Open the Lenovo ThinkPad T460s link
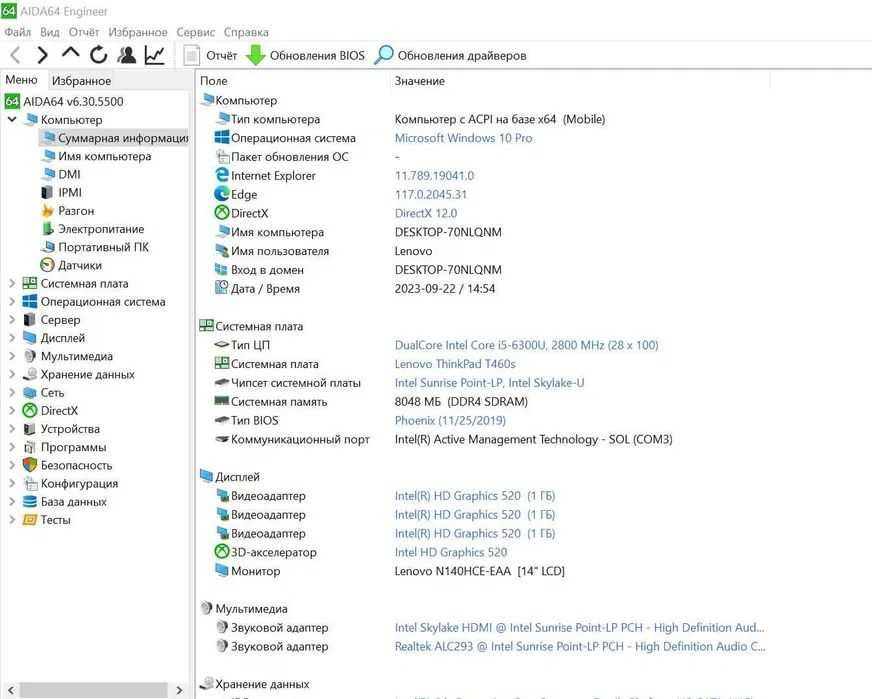 (x=455, y=364)
